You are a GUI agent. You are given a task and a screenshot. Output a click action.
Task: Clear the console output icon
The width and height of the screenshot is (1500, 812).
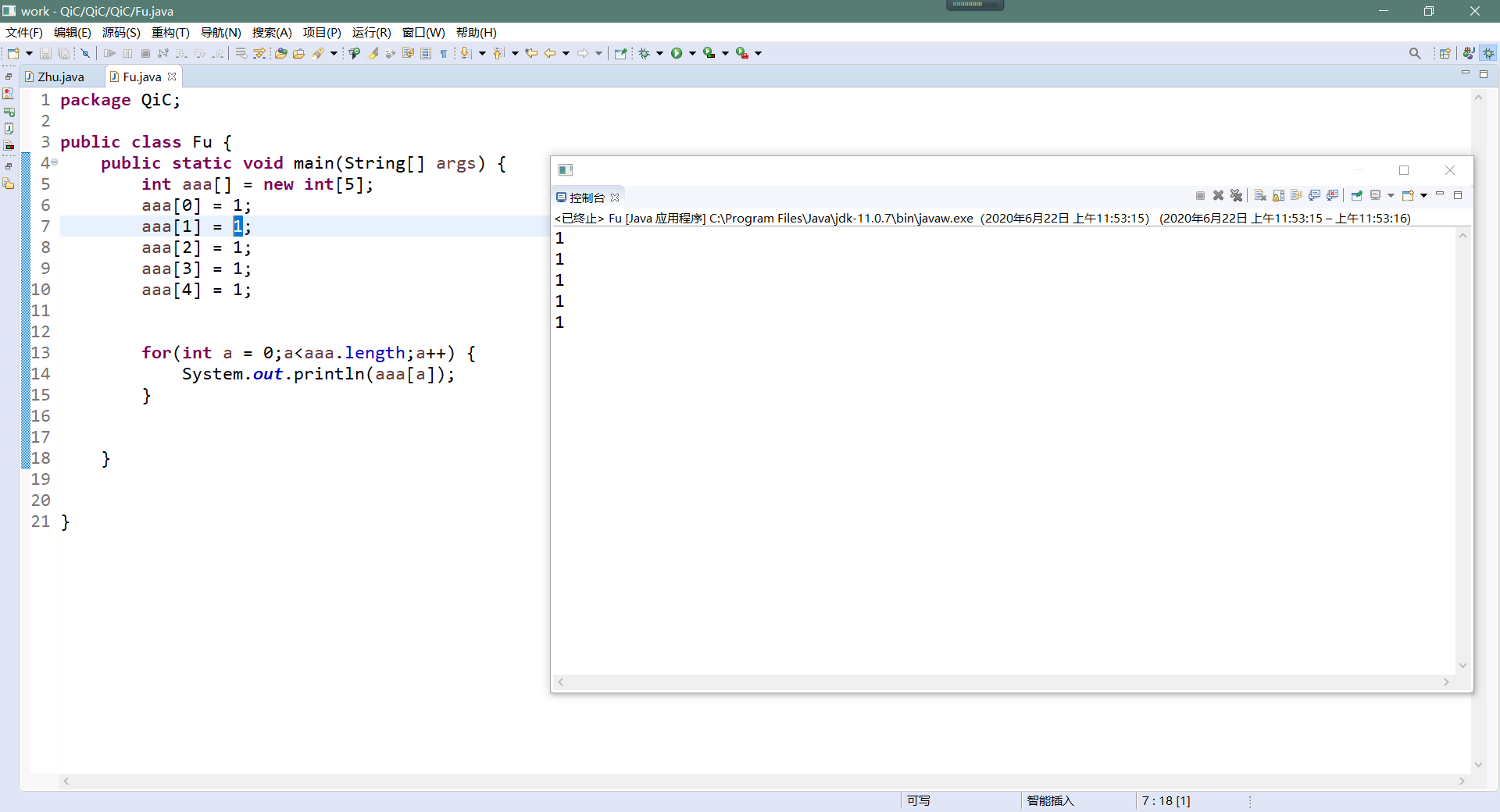pos(1260,195)
